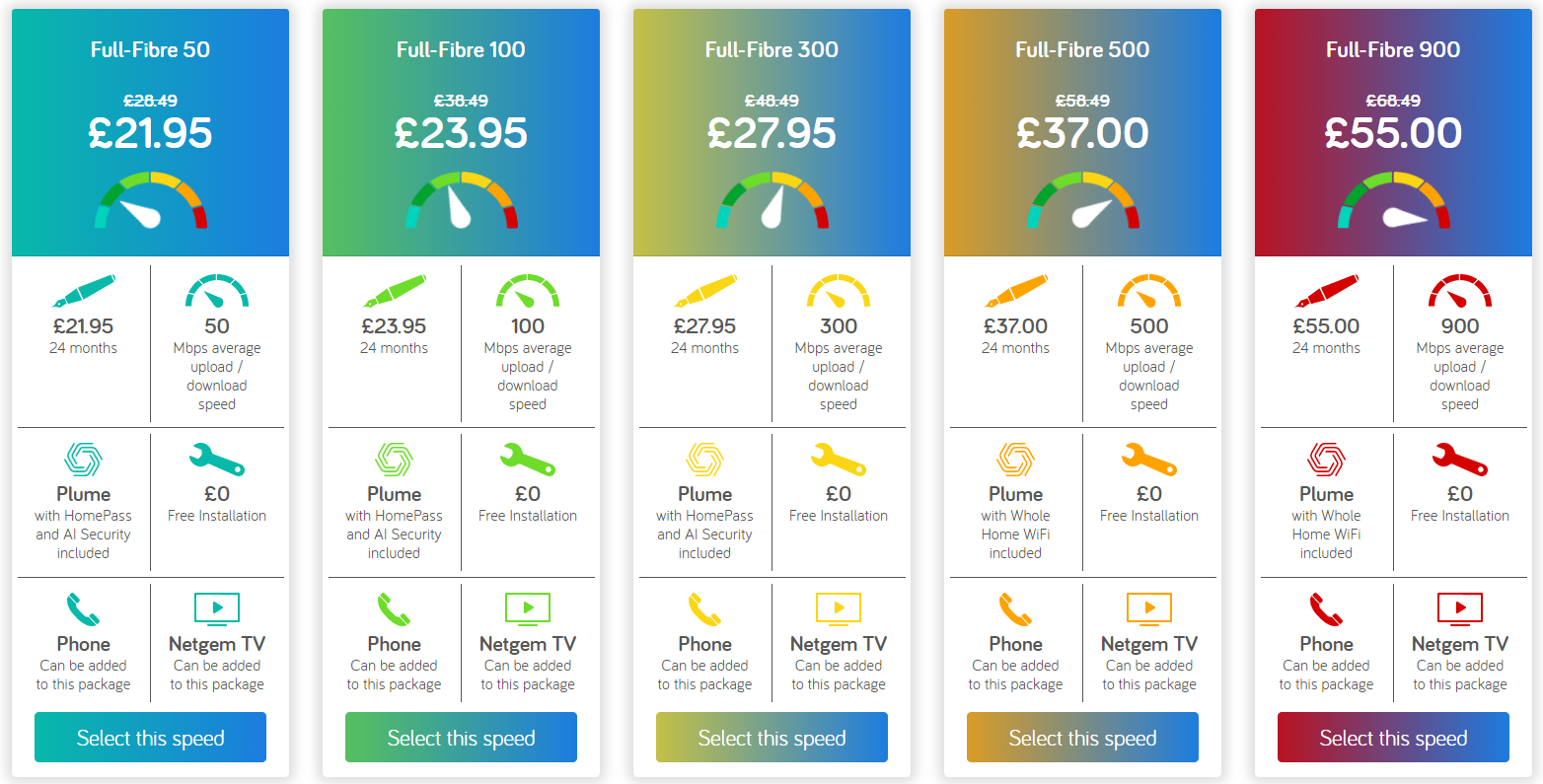Select this speed for Full-Fibre 50
Viewport: 1543px width, 784px height.
coord(150,738)
